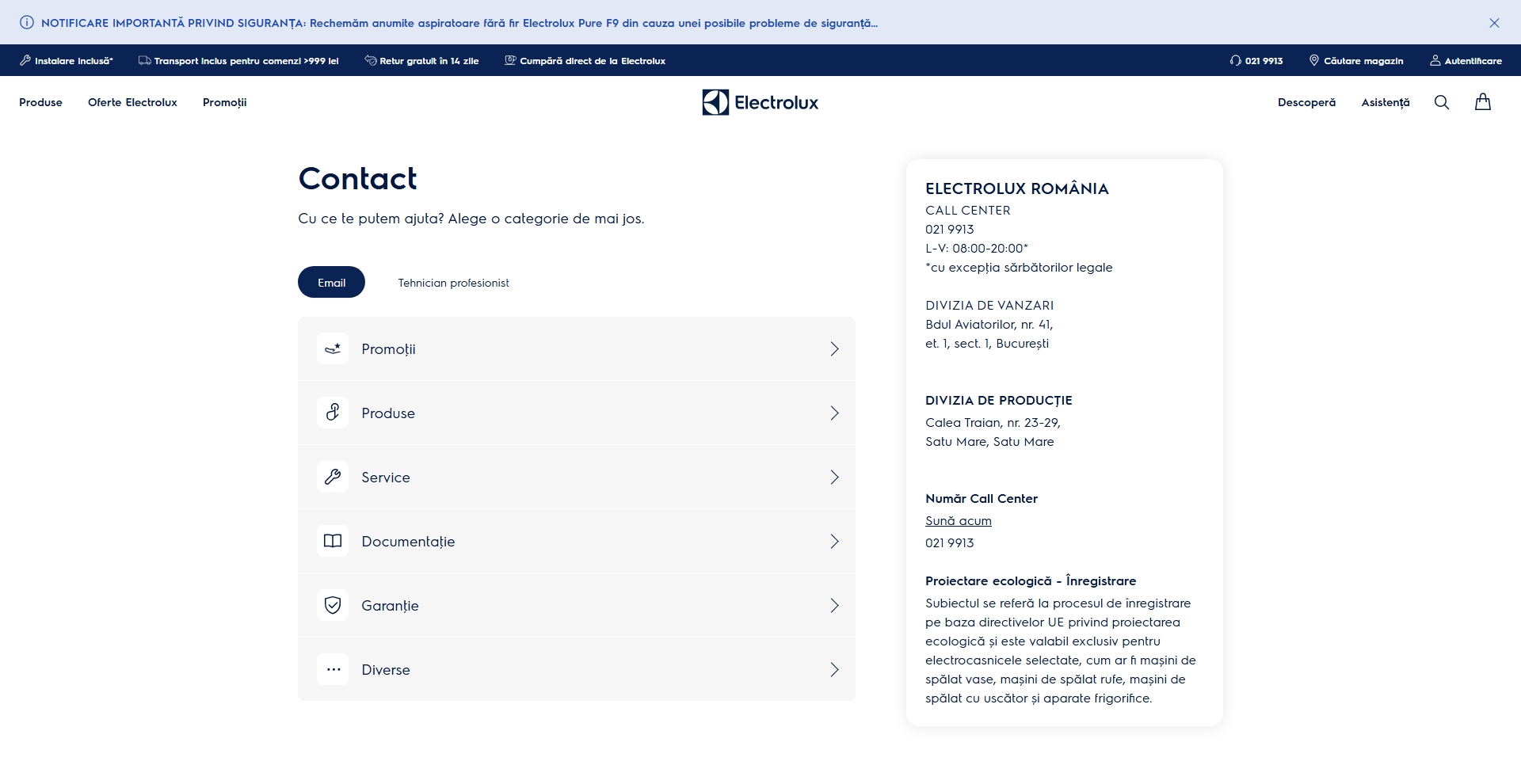Viewport: 1521px width, 784px height.
Task: Click Autentificare to sign in
Action: coord(1466,61)
